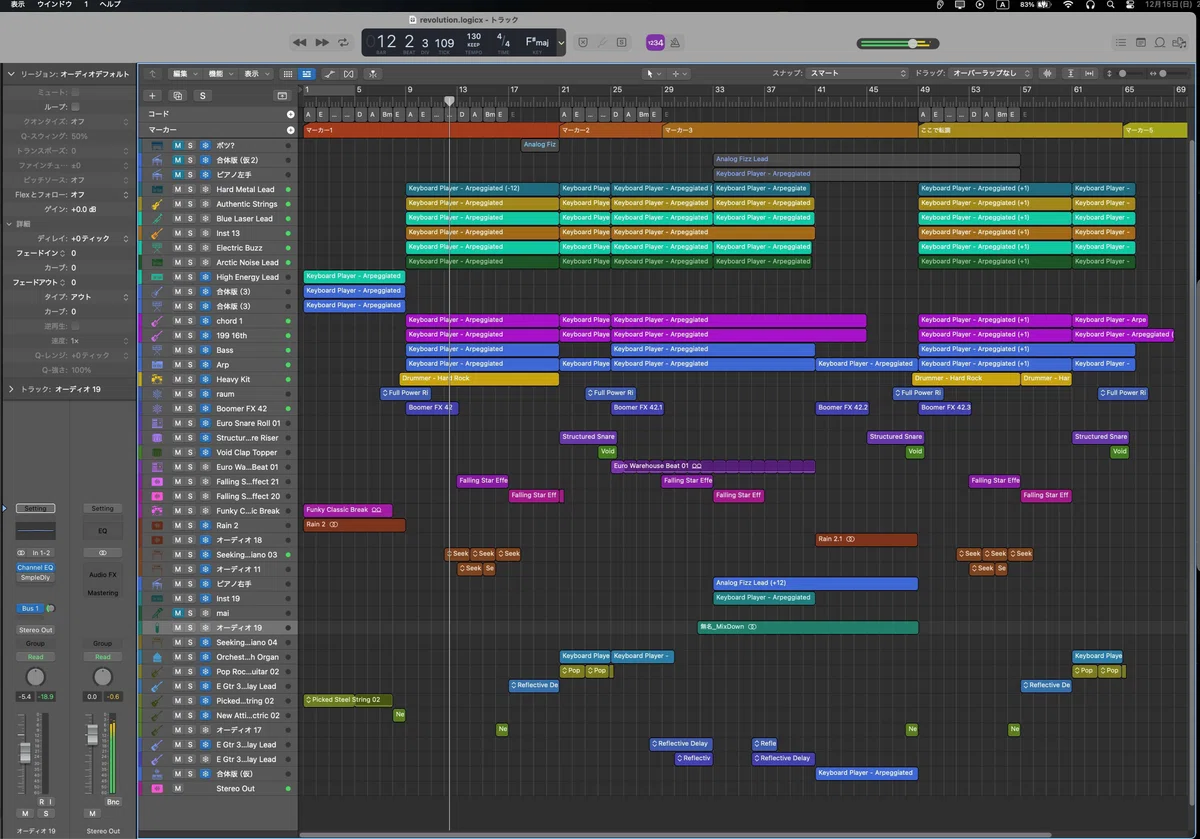The image size is (1200, 839).
Task: Toggle the ループ checkbox in region inspector
Action: click(75, 106)
